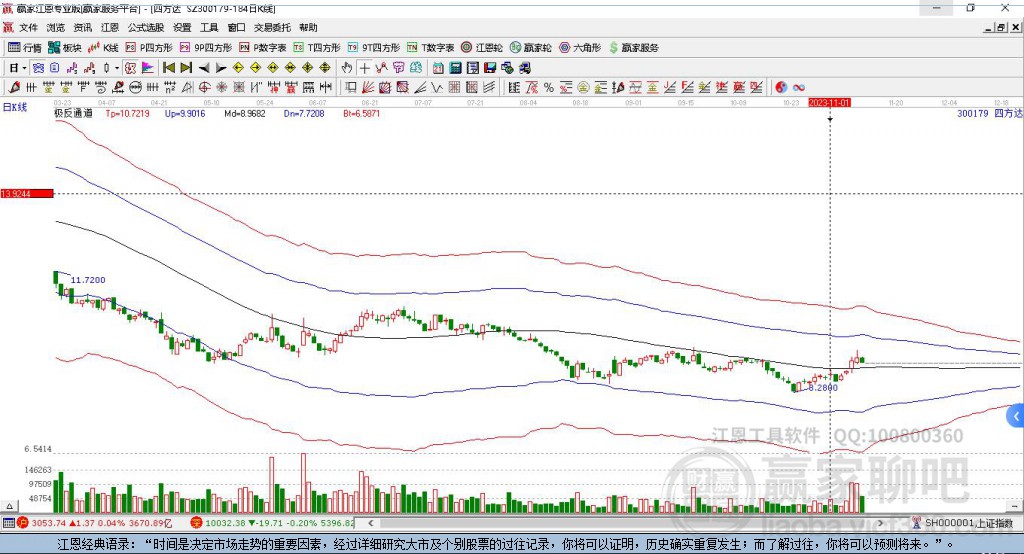Open the 窗口 menu
The width and height of the screenshot is (1024, 554).
pos(236,27)
